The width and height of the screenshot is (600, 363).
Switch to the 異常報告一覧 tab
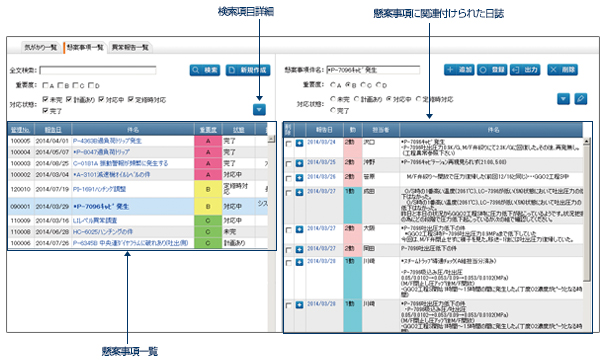point(130,47)
